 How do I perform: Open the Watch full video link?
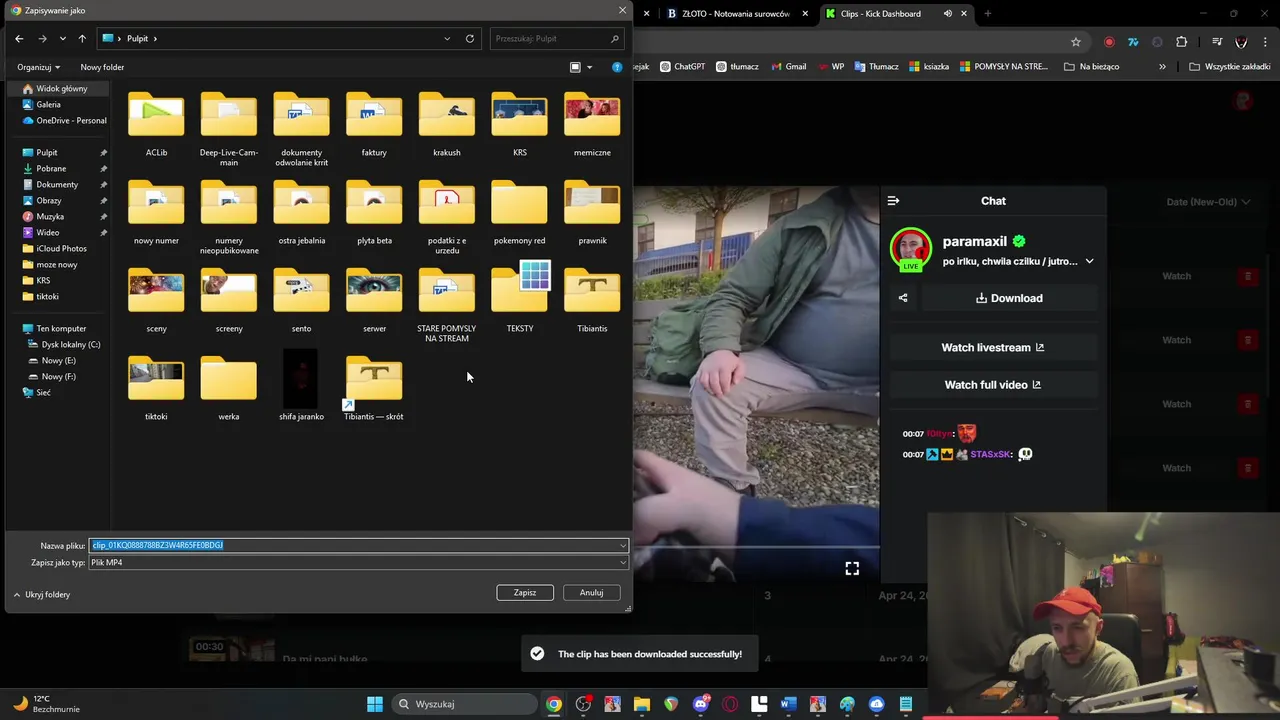point(993,385)
